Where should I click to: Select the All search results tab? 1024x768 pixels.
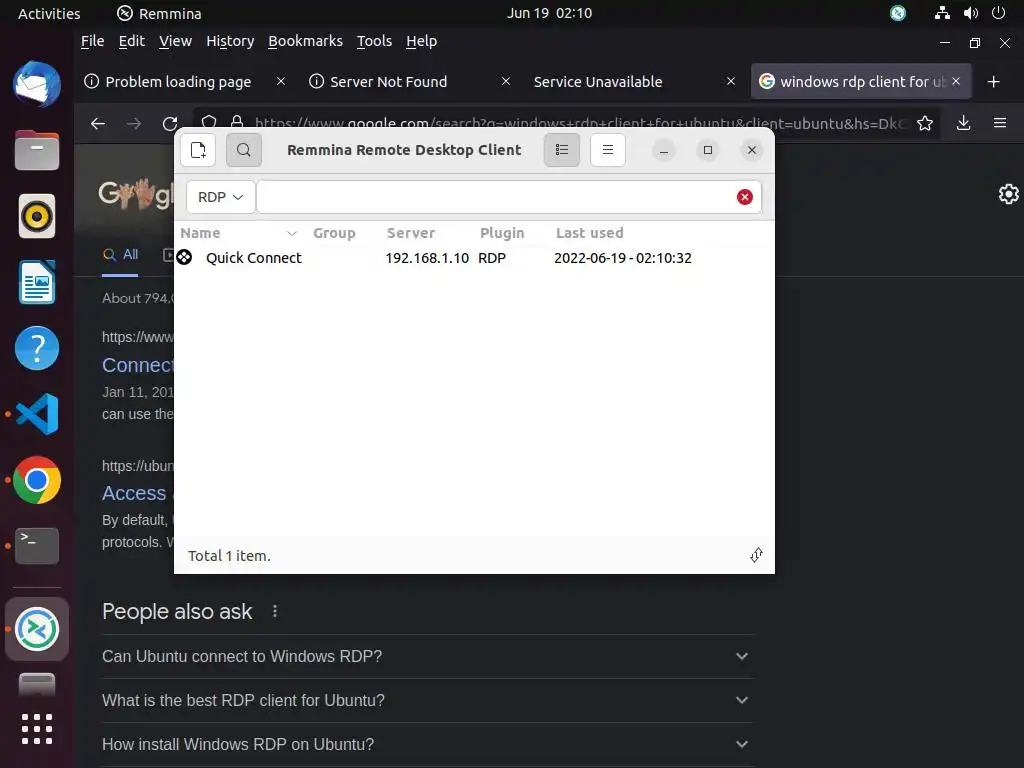pos(121,255)
